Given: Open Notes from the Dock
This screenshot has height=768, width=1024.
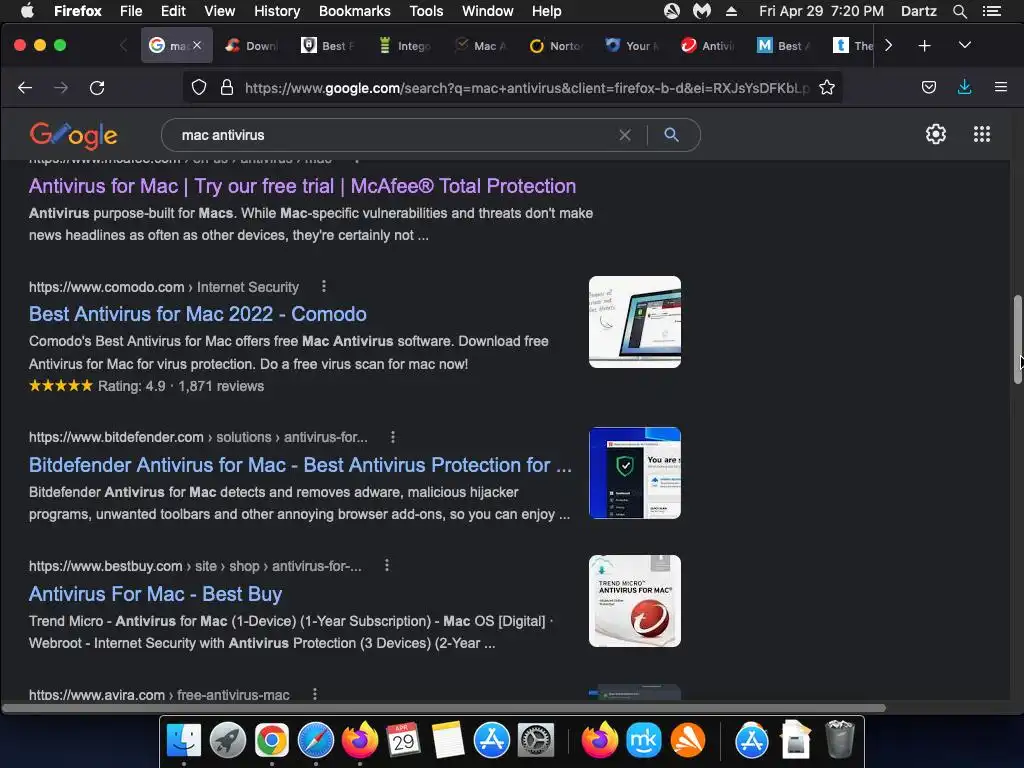Looking at the screenshot, I should point(447,740).
